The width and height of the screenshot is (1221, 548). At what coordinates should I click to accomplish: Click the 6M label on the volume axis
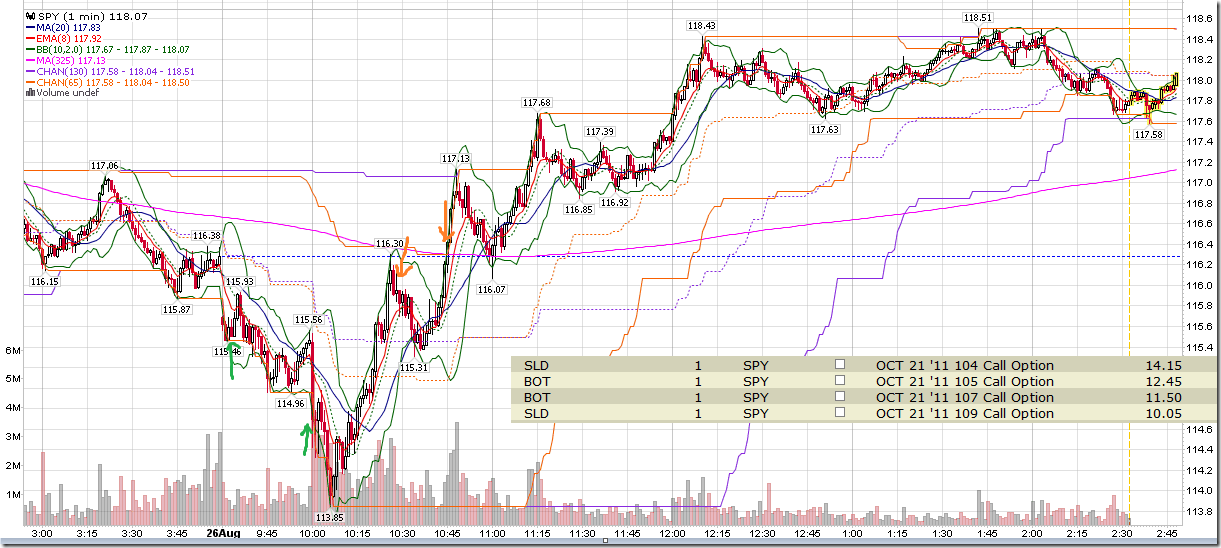14,350
